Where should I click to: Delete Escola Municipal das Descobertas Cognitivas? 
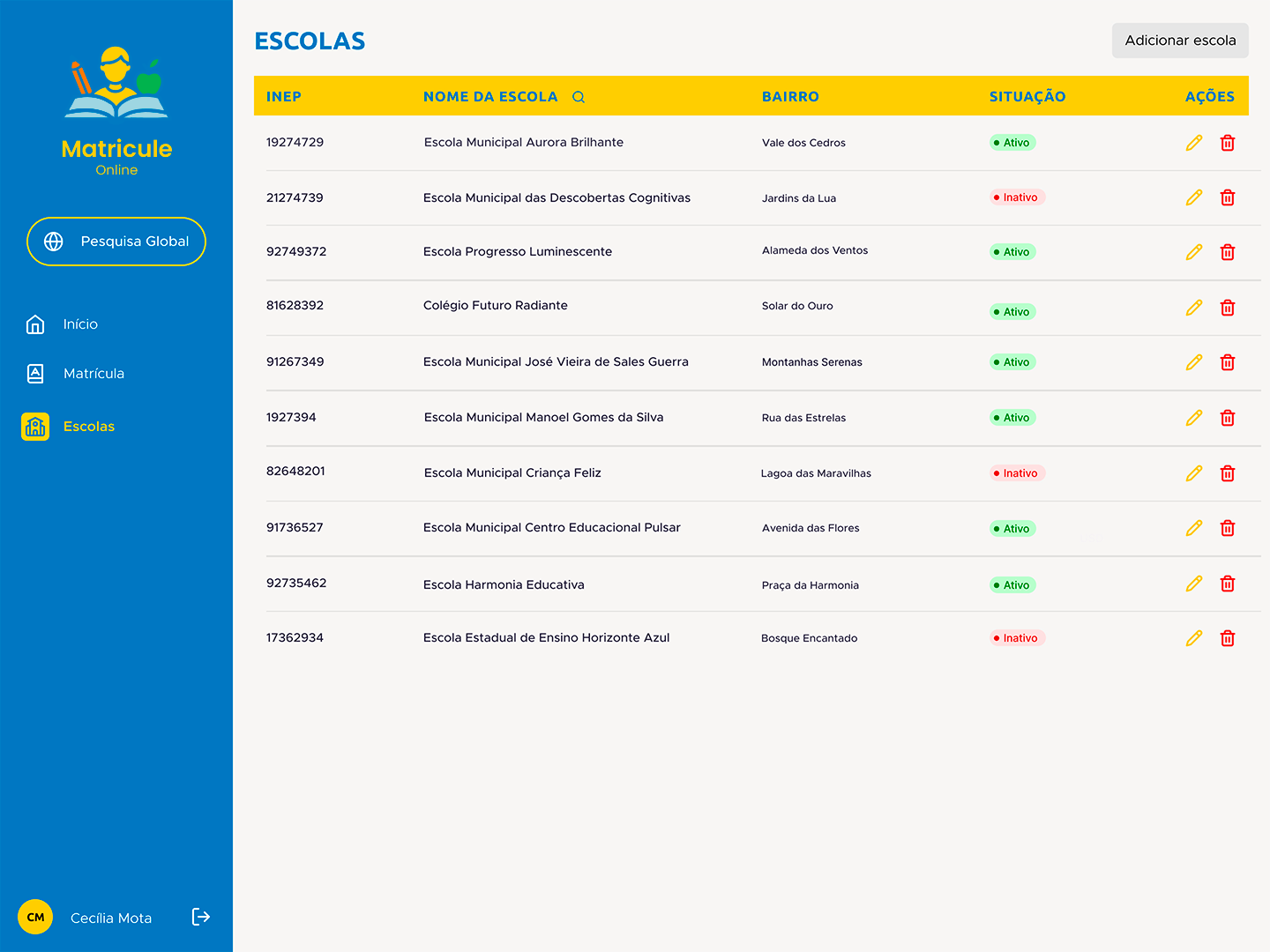[1228, 197]
